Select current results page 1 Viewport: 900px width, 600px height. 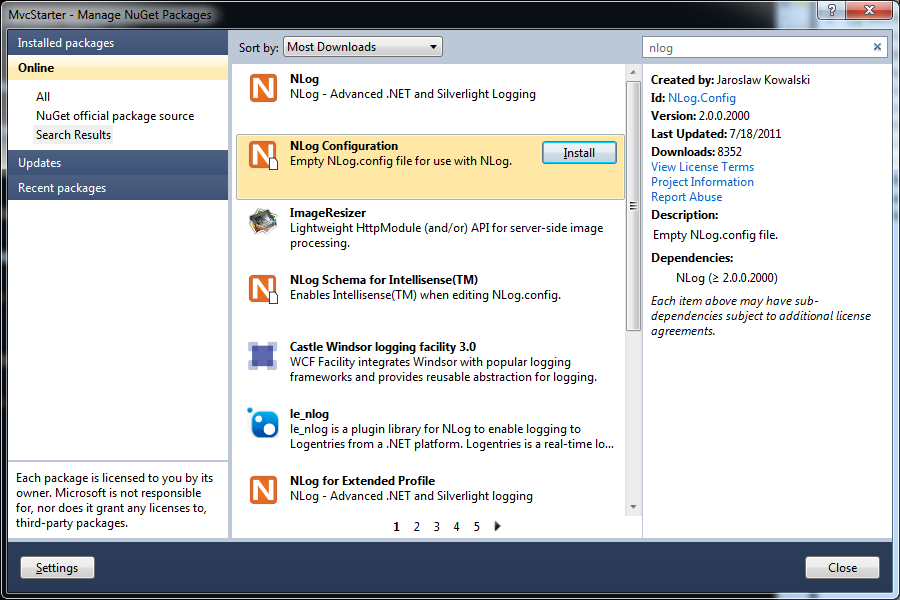click(396, 527)
